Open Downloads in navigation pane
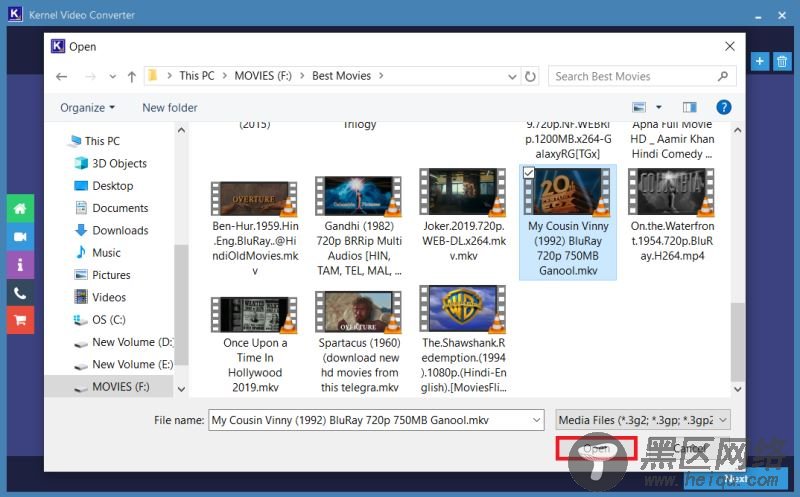This screenshot has height=497, width=800. [112, 231]
